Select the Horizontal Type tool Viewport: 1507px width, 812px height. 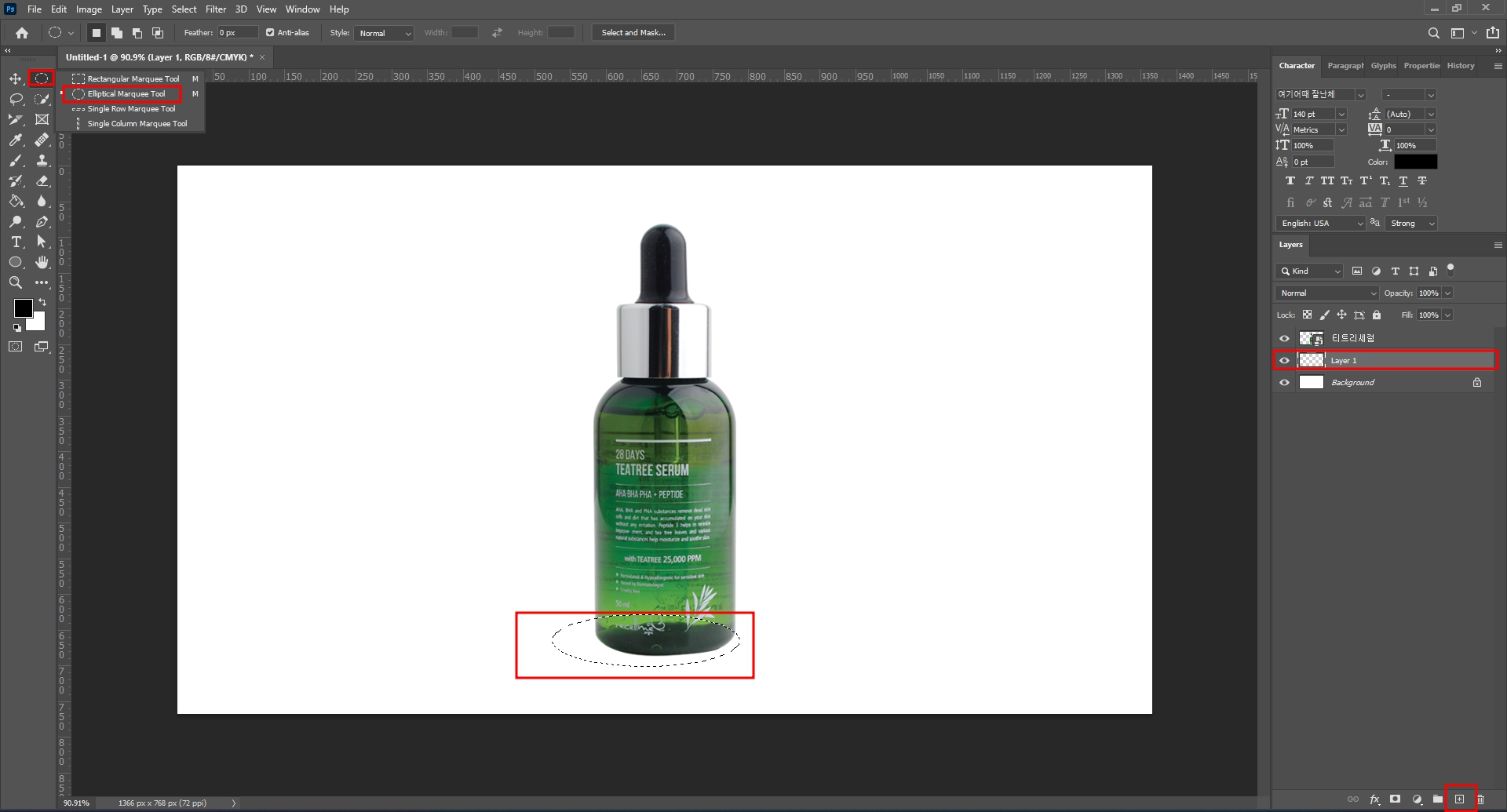(15, 242)
